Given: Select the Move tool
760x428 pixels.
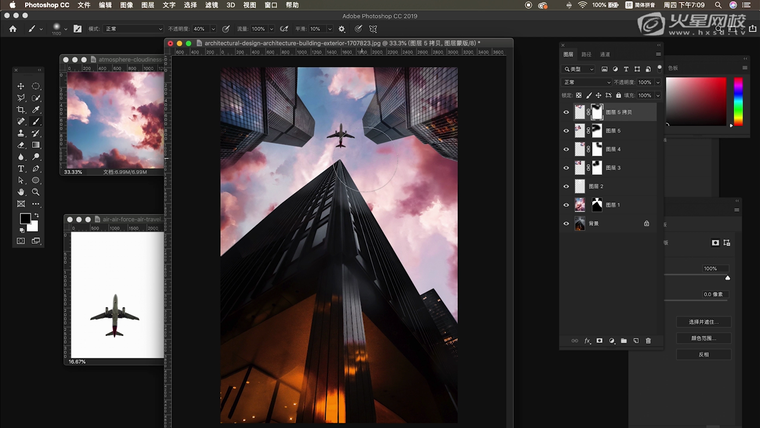Looking at the screenshot, I should coord(21,86).
